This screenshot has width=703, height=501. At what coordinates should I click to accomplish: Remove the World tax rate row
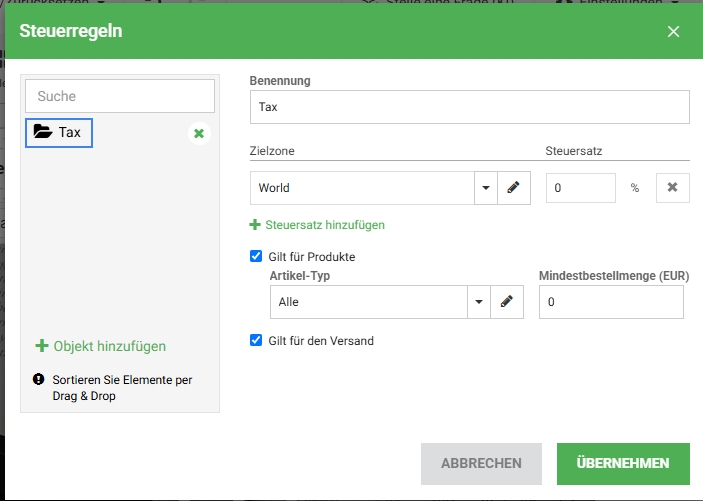672,188
